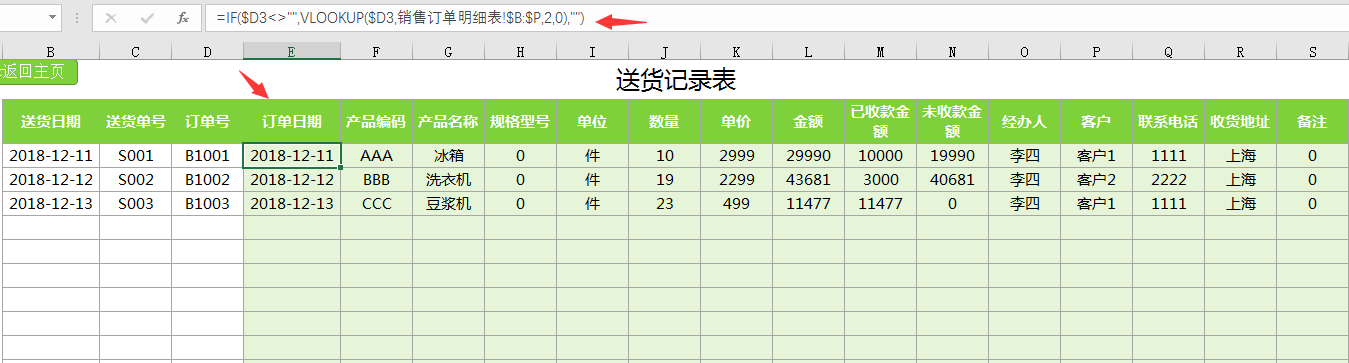Select column C header
Viewport: 1349px width, 363px height.
pyautogui.click(x=135, y=51)
